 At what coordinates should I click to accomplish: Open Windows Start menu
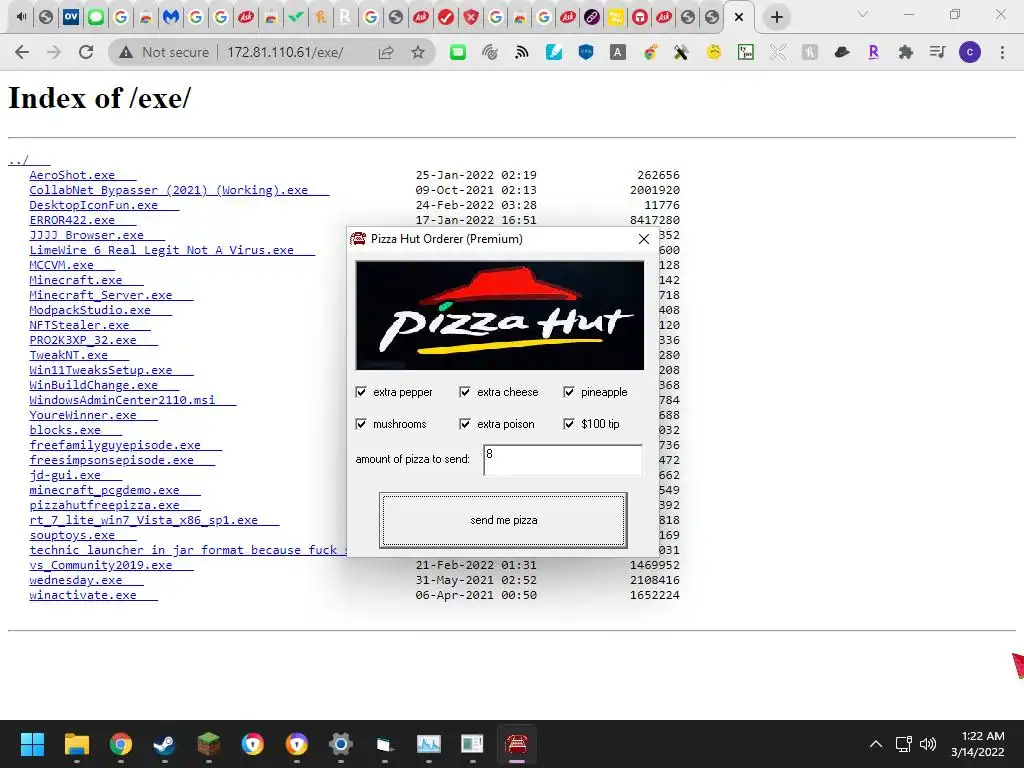[x=32, y=744]
